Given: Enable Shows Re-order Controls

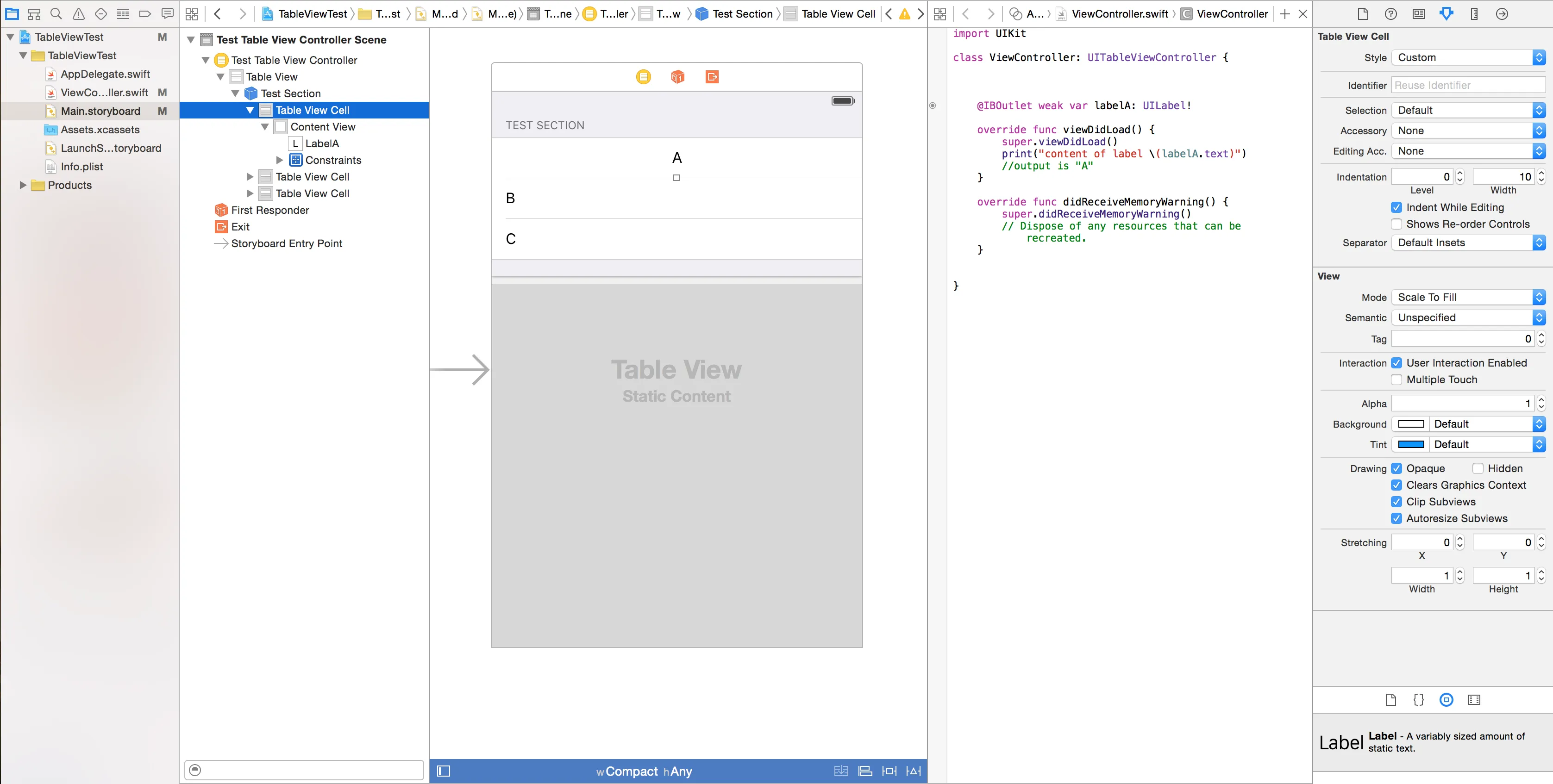Looking at the screenshot, I should tap(1396, 224).
